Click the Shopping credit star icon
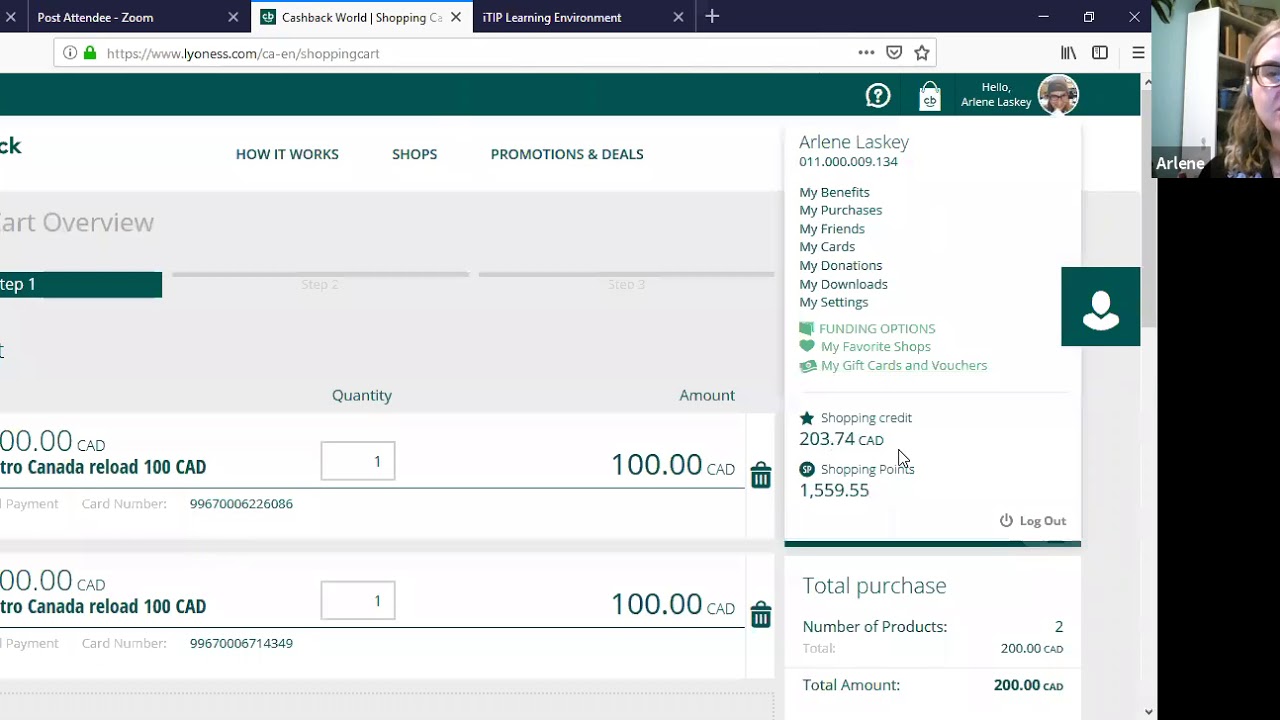Image resolution: width=1280 pixels, height=720 pixels. (807, 418)
